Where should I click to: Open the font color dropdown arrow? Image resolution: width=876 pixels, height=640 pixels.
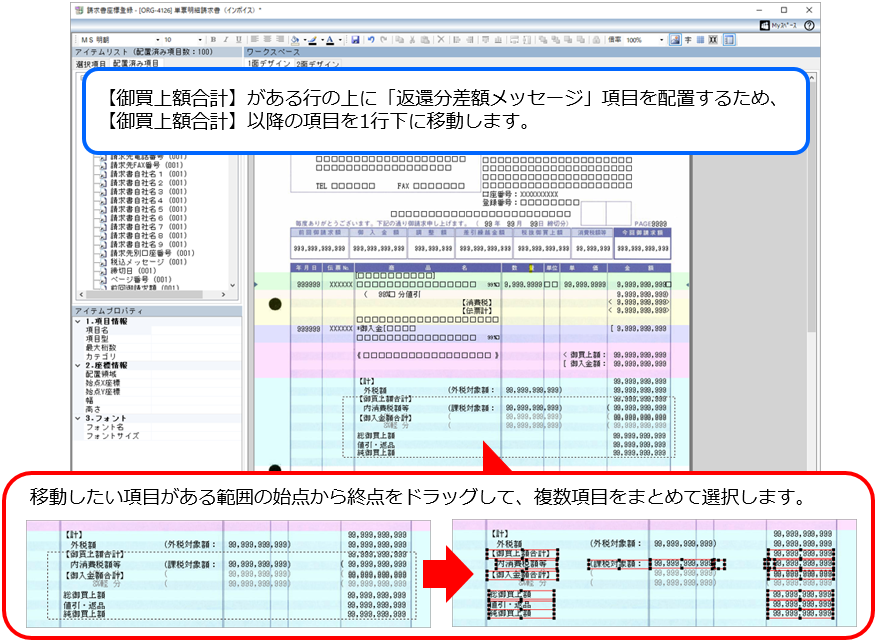340,40
